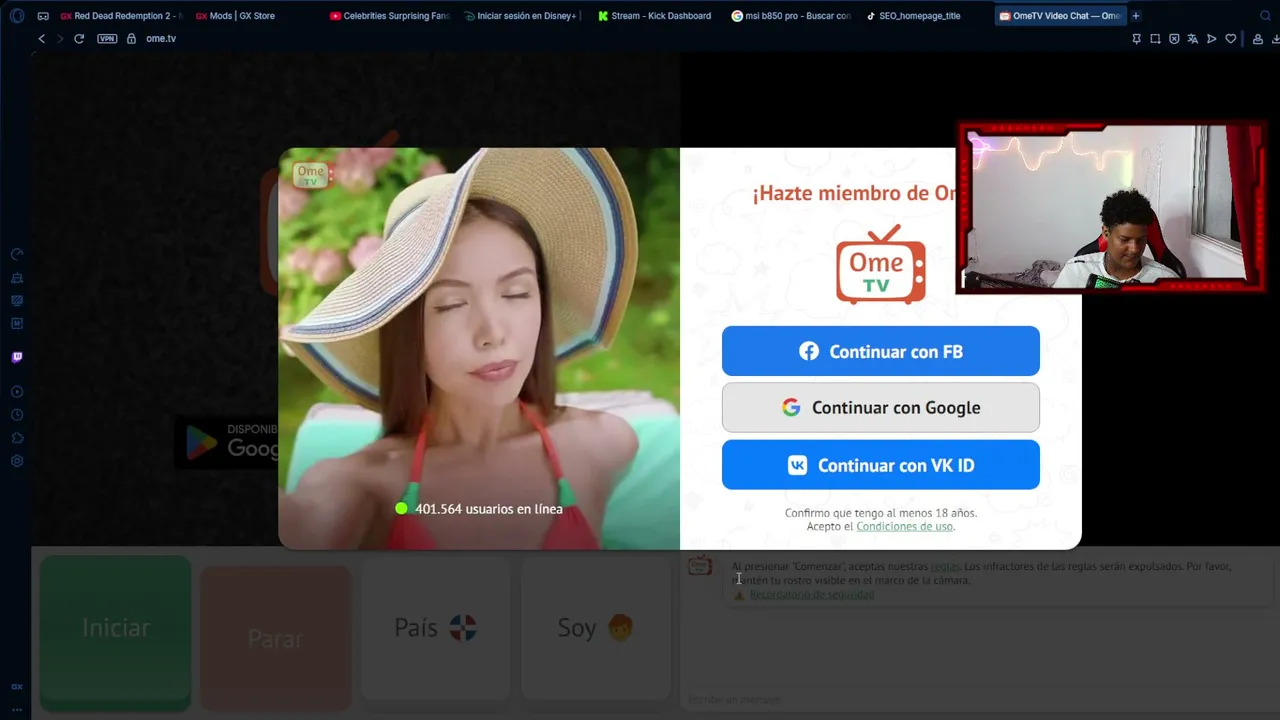The width and height of the screenshot is (1280, 720).
Task: Click 'Confirmo que tengo al menos 18 años' text
Action: [881, 513]
